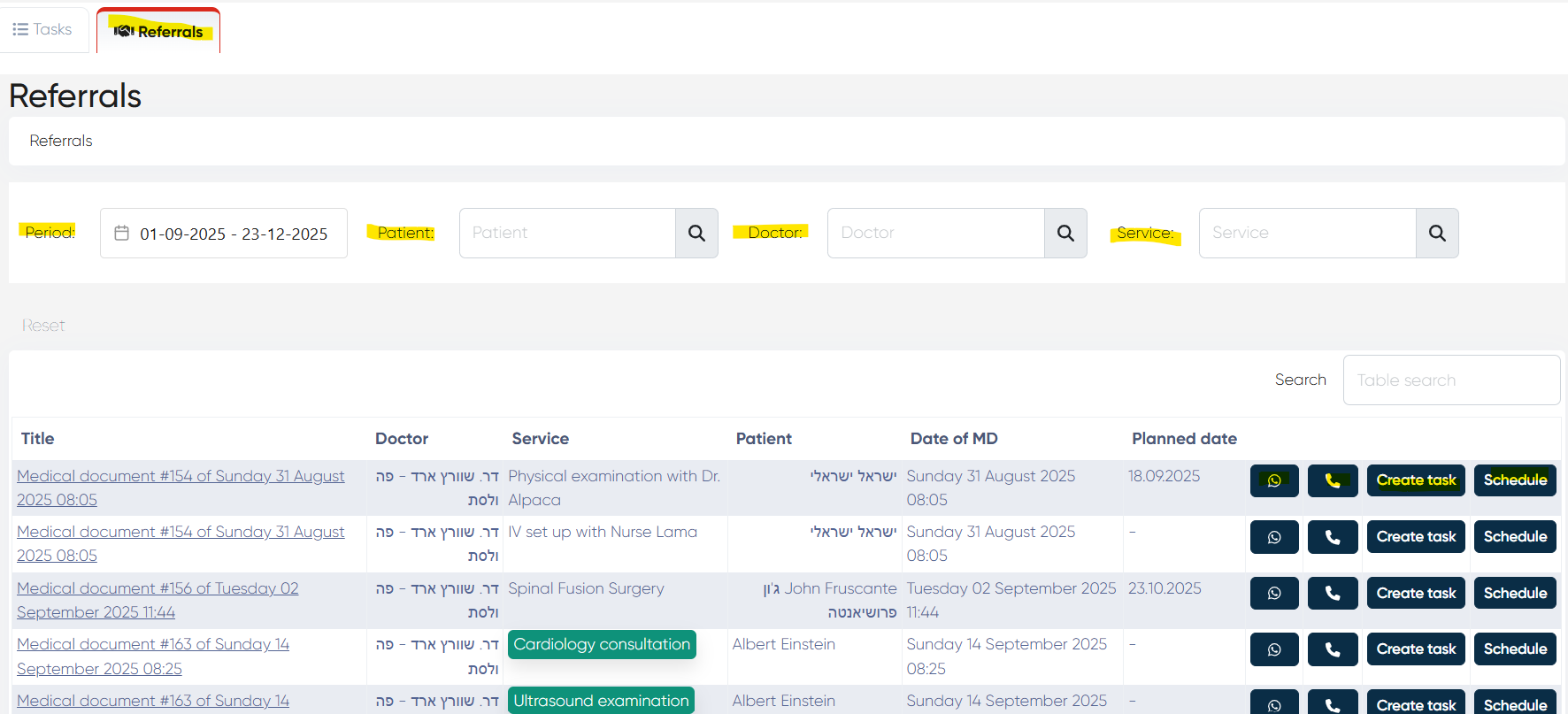The image size is (1568, 714).
Task: Sort table by Planned date column header
Action: (x=1184, y=439)
